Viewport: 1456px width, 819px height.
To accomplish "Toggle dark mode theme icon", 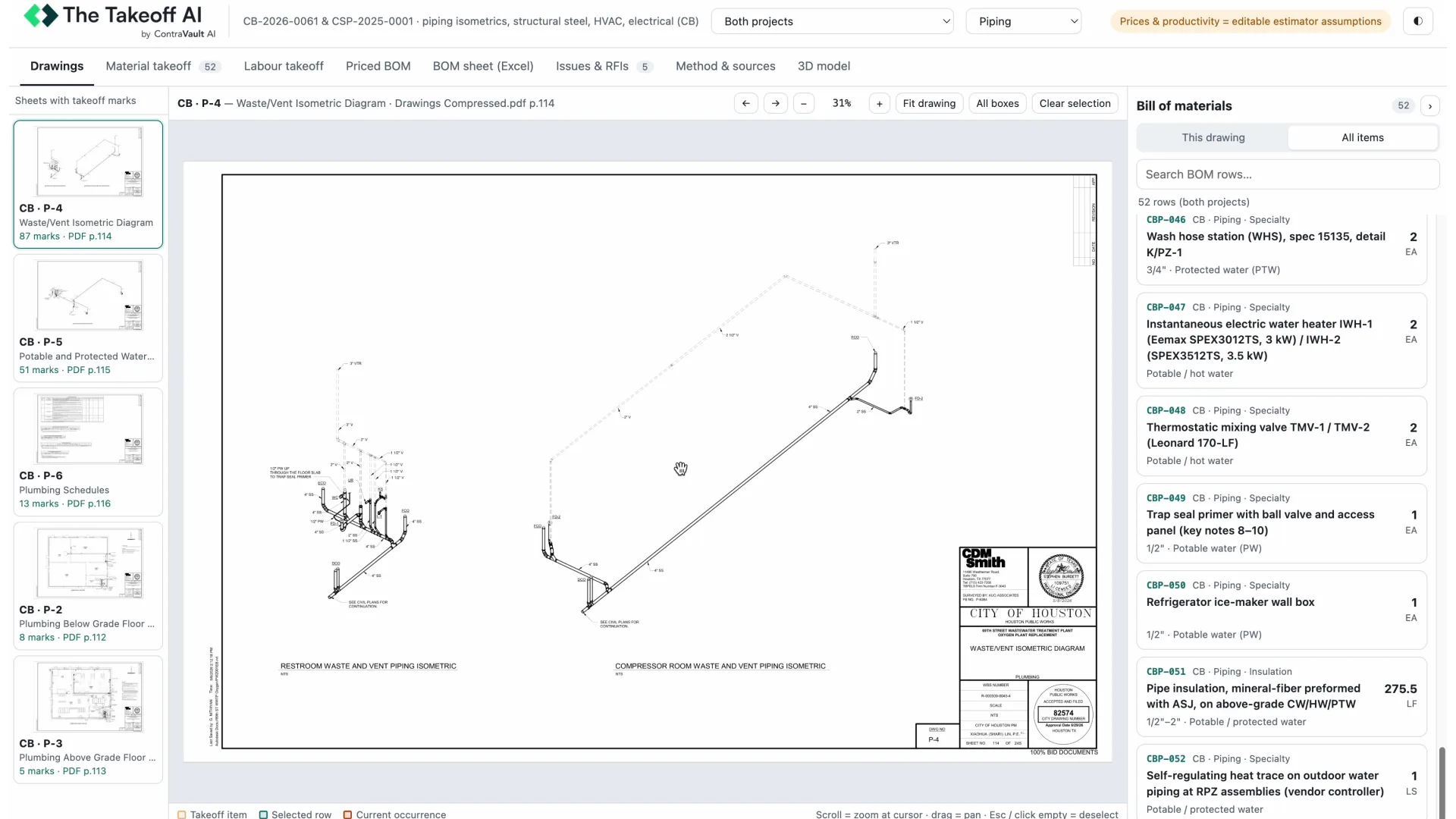I will (x=1417, y=21).
